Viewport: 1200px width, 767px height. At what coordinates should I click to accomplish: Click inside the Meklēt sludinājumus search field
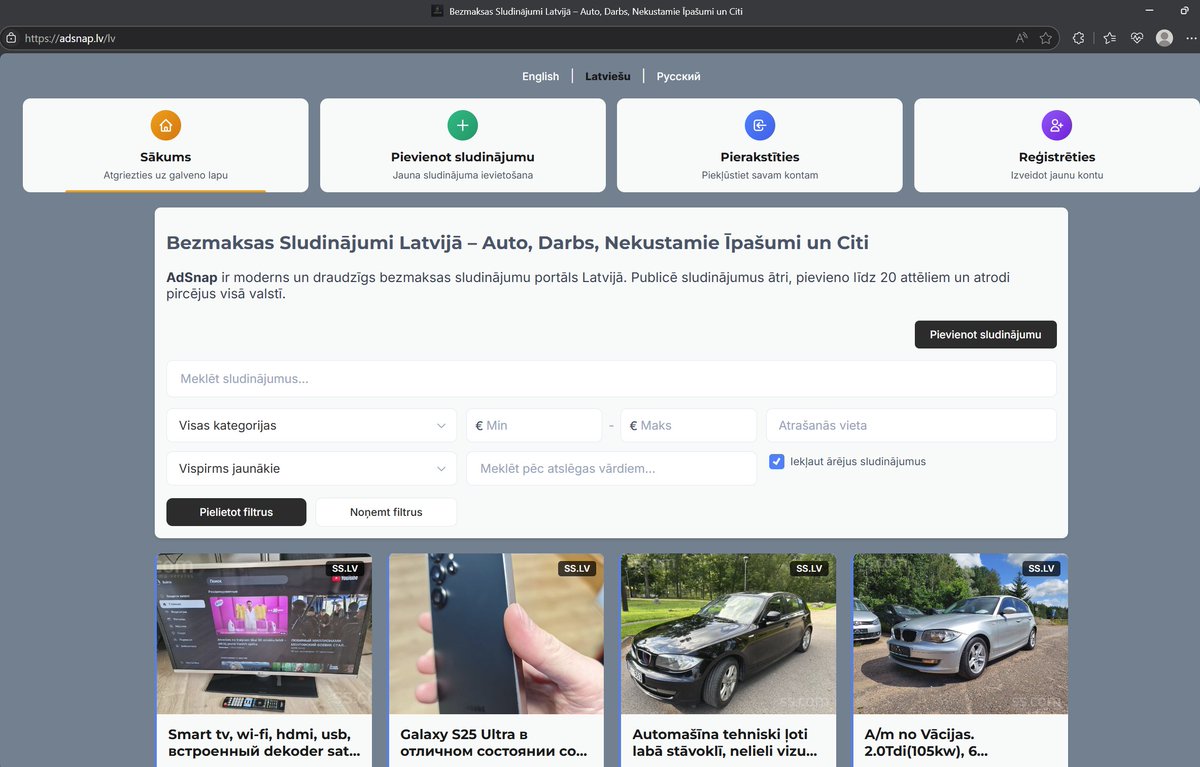(x=611, y=378)
